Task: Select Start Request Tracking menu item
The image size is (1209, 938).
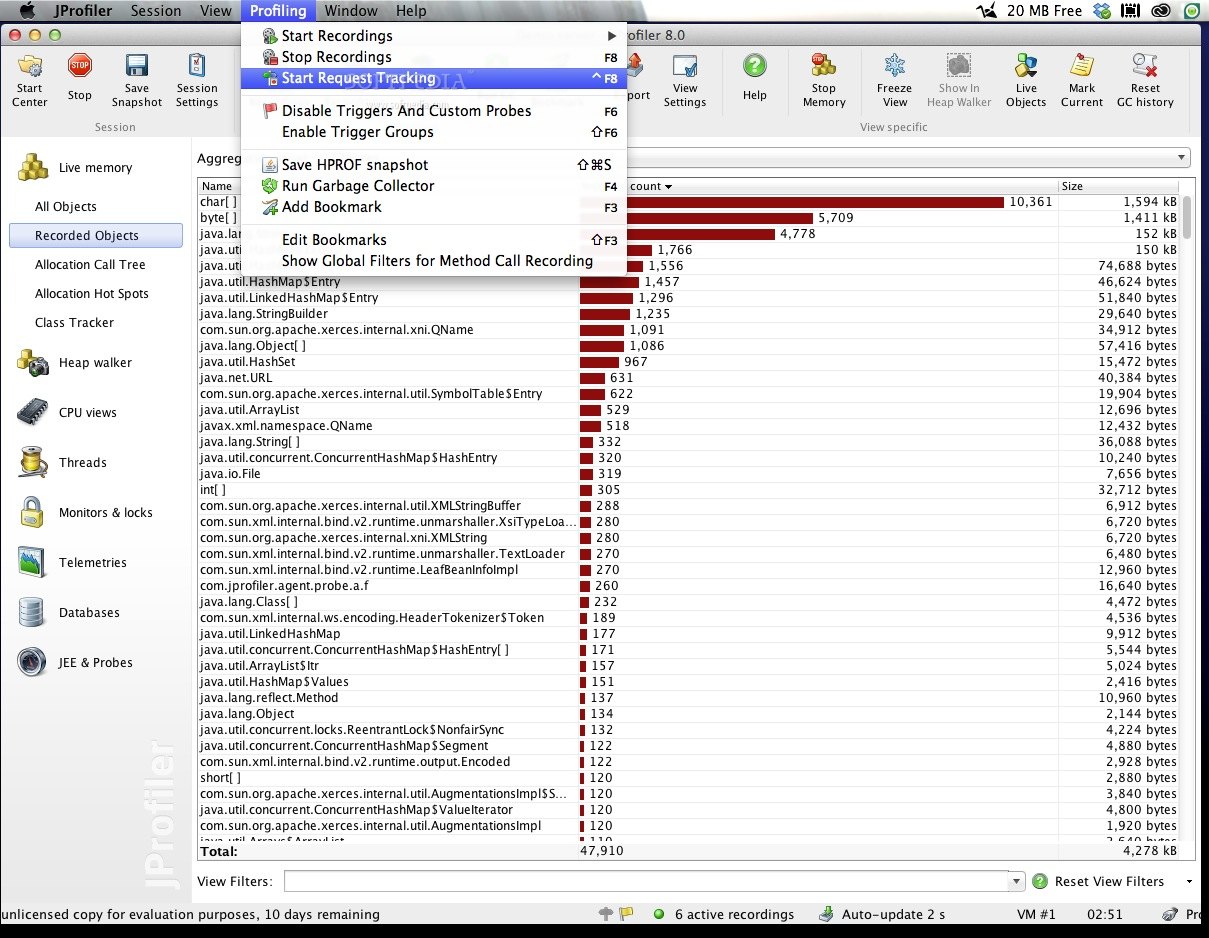Action: coord(433,78)
